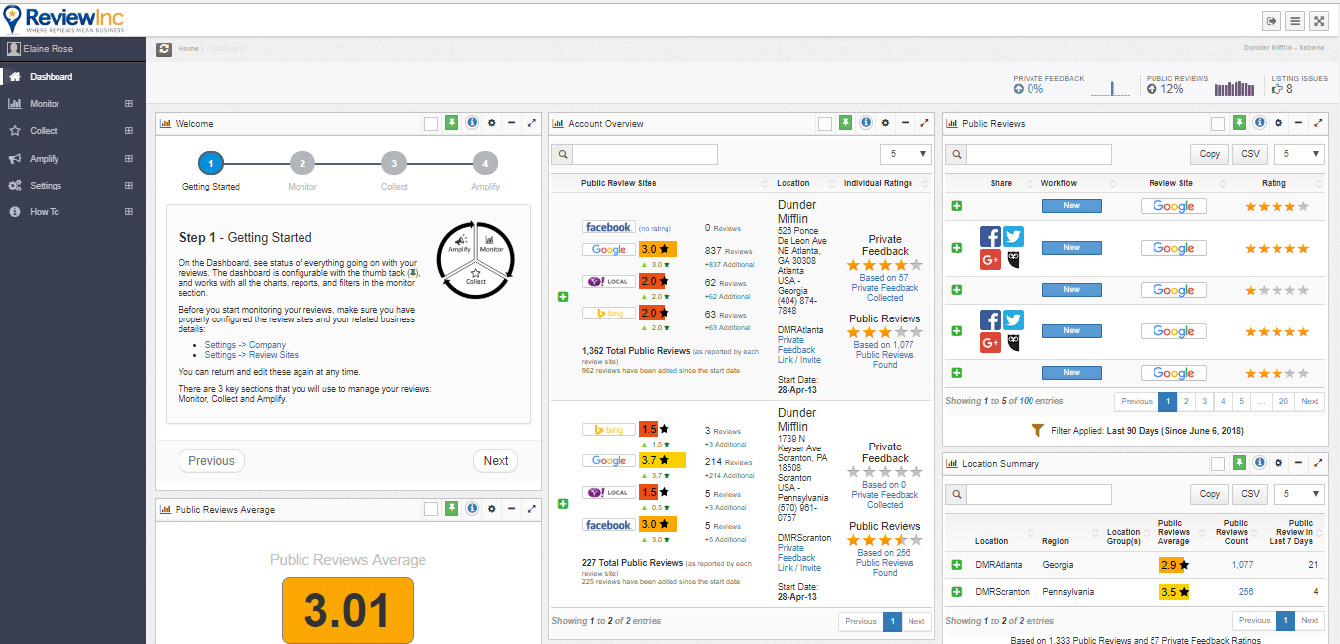Click the refresh icon beside Home breadcrumb
The height and width of the screenshot is (644, 1340).
pos(164,48)
